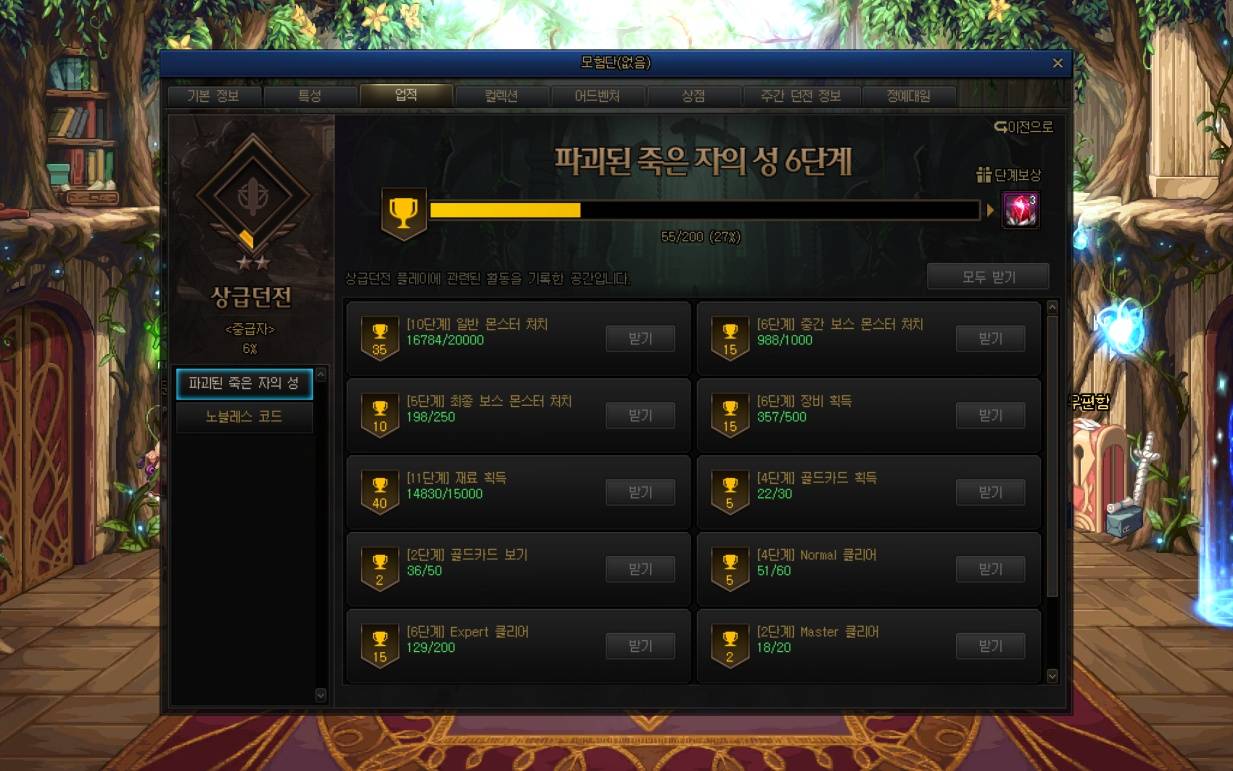1233x771 pixels.
Task: Click the large gold trophy beside the progress bar
Action: [404, 213]
